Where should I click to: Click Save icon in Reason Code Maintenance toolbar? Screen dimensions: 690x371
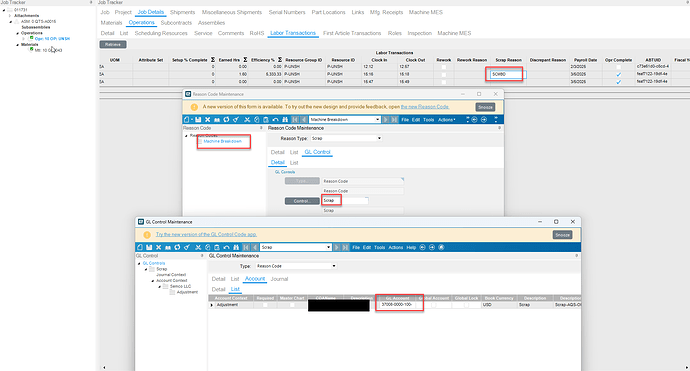coord(198,120)
